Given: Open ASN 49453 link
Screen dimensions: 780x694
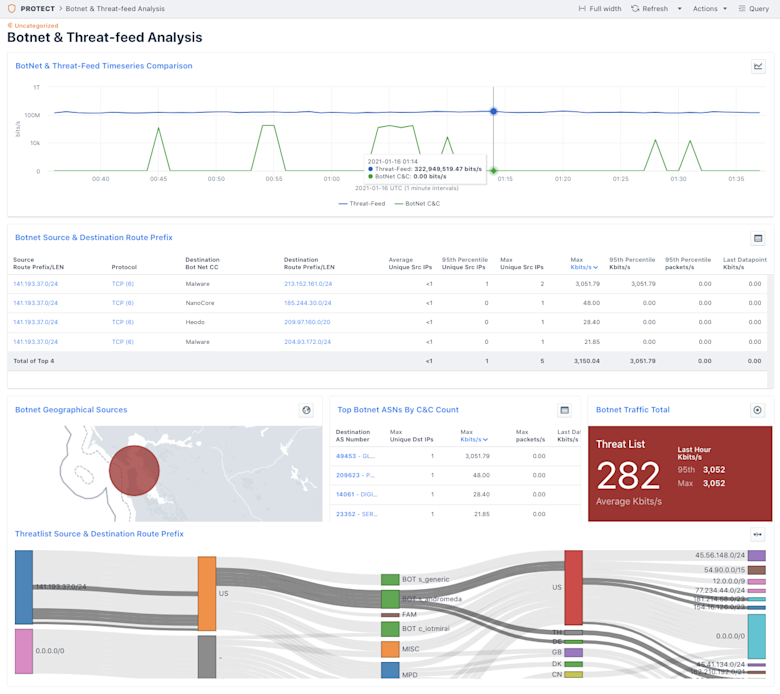Looking at the screenshot, I should [355, 456].
